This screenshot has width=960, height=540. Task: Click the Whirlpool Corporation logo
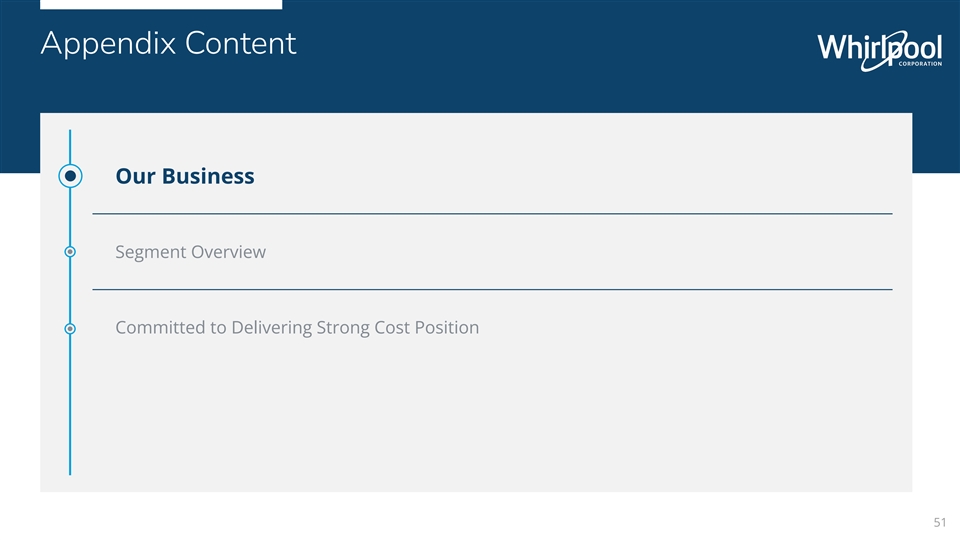tap(878, 48)
